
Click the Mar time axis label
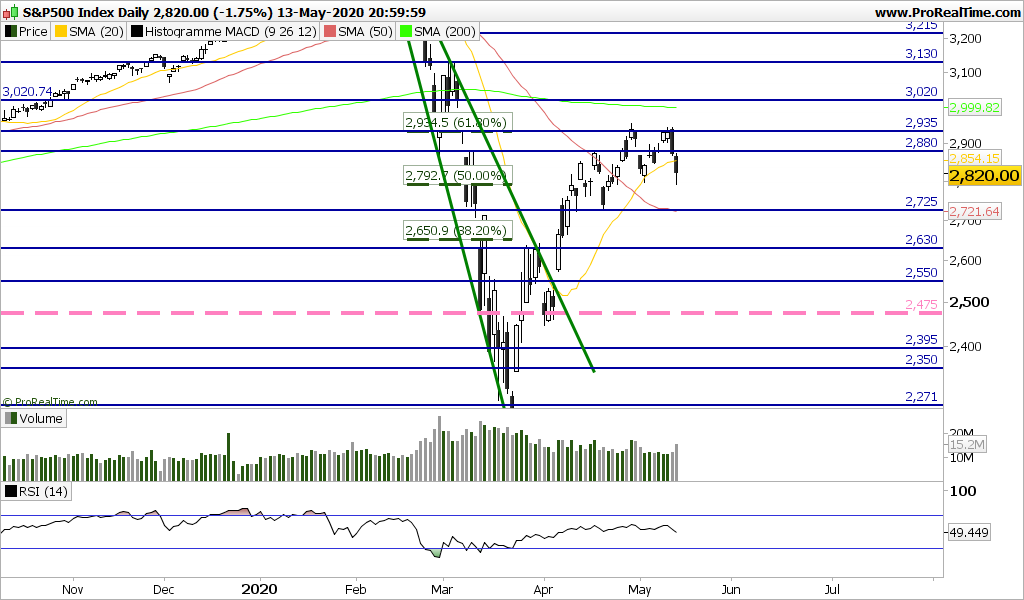(442, 590)
